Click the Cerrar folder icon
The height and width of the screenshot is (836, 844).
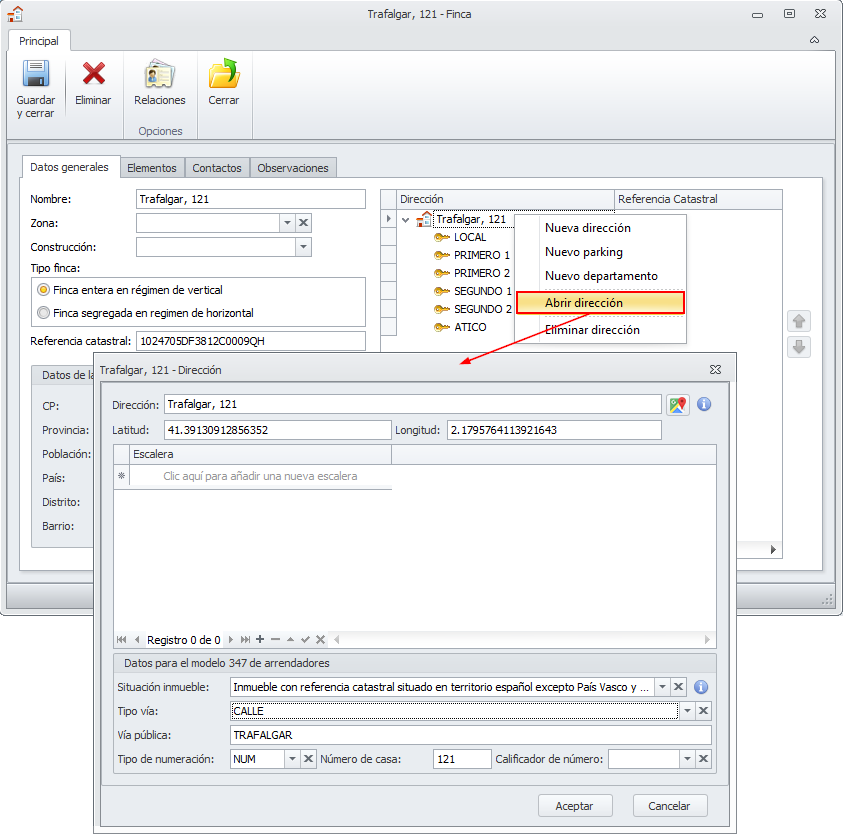point(223,76)
